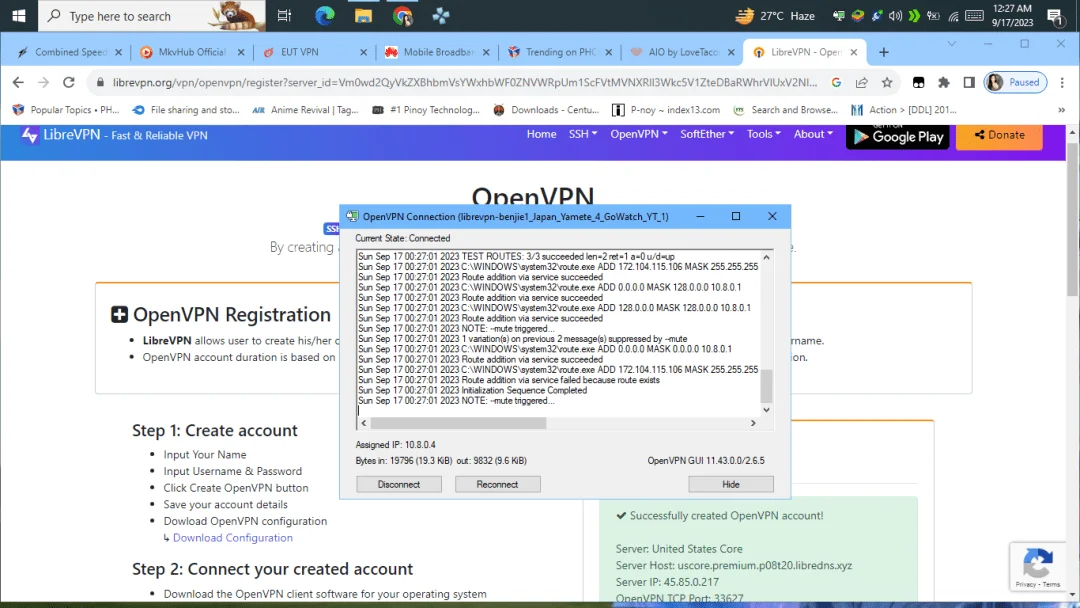Open the Downloads - Centu... bookmark
Screen dimensions: 1080x608
click(x=546, y=109)
